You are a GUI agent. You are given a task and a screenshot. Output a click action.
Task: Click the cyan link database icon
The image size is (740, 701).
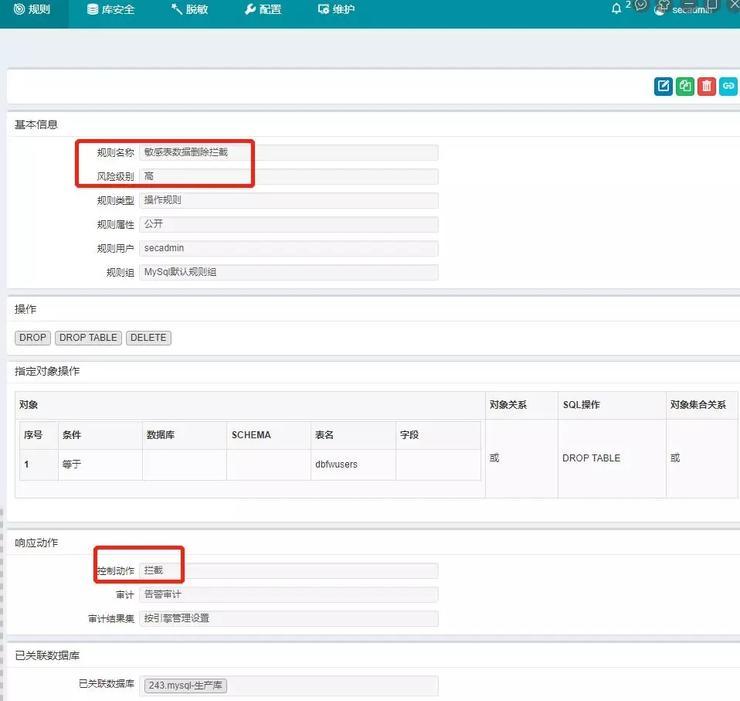click(728, 86)
